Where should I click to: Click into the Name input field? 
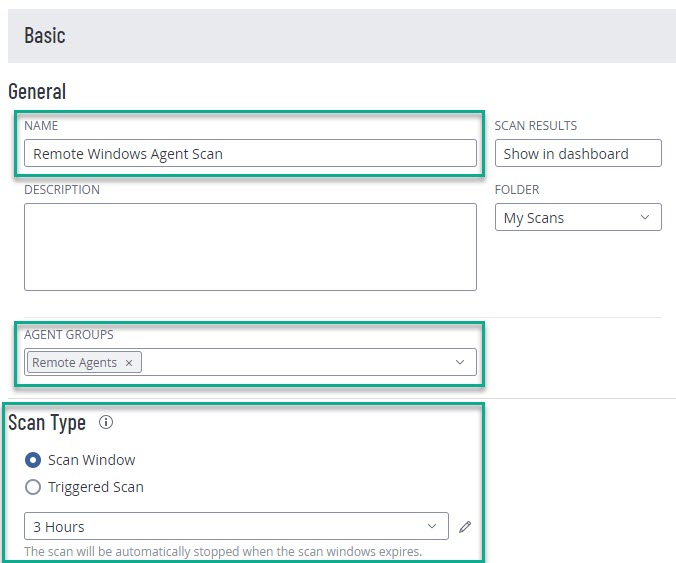click(250, 153)
